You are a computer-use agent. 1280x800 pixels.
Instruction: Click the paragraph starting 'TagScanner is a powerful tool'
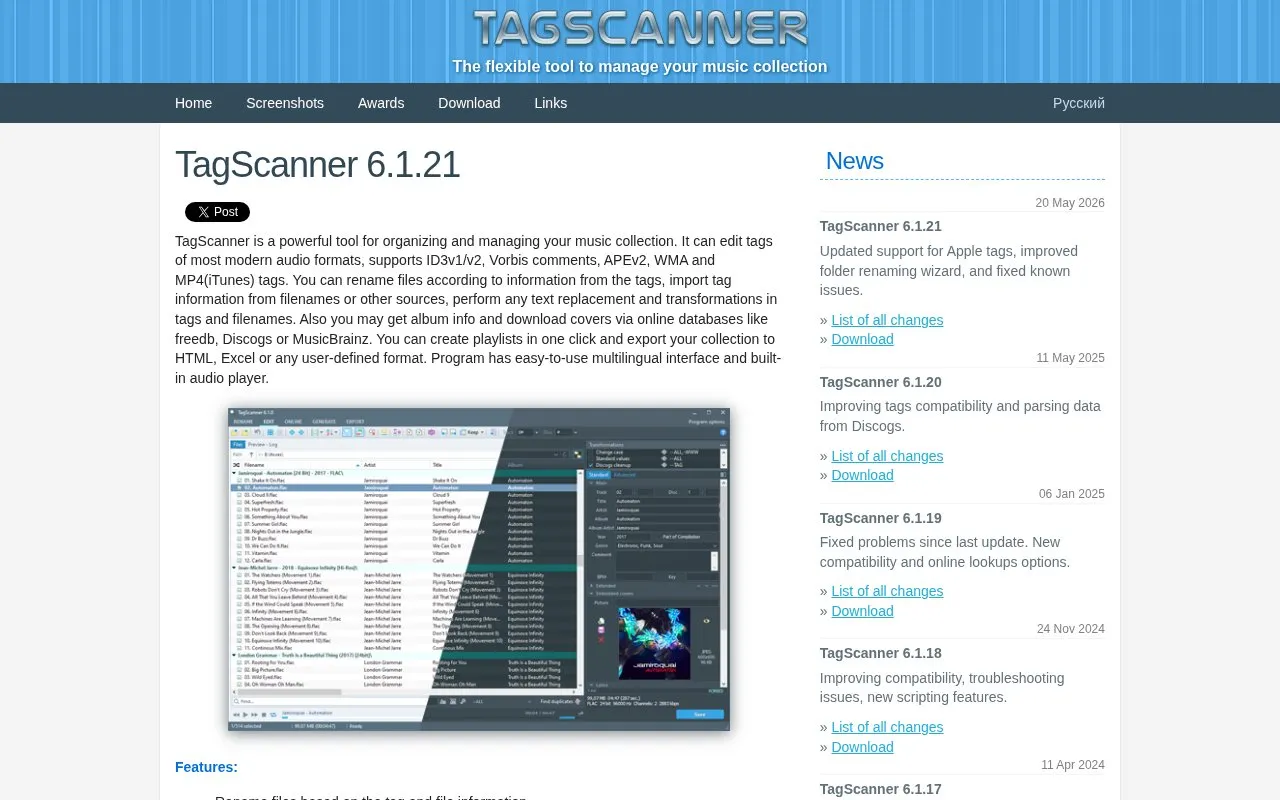(x=479, y=310)
